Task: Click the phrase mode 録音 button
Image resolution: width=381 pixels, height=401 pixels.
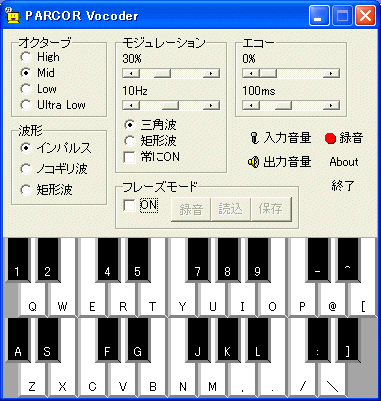Action: point(191,209)
